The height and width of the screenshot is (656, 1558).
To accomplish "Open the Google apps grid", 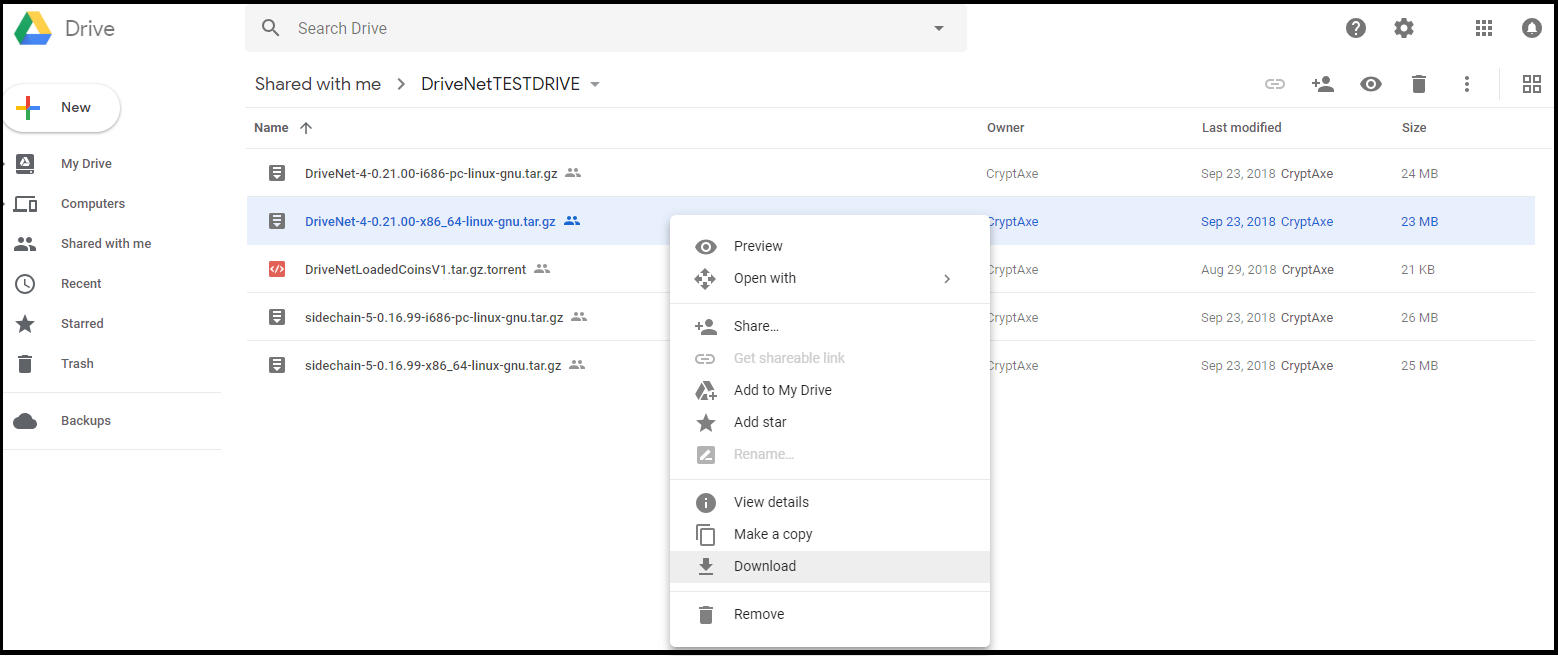I will (1484, 28).
